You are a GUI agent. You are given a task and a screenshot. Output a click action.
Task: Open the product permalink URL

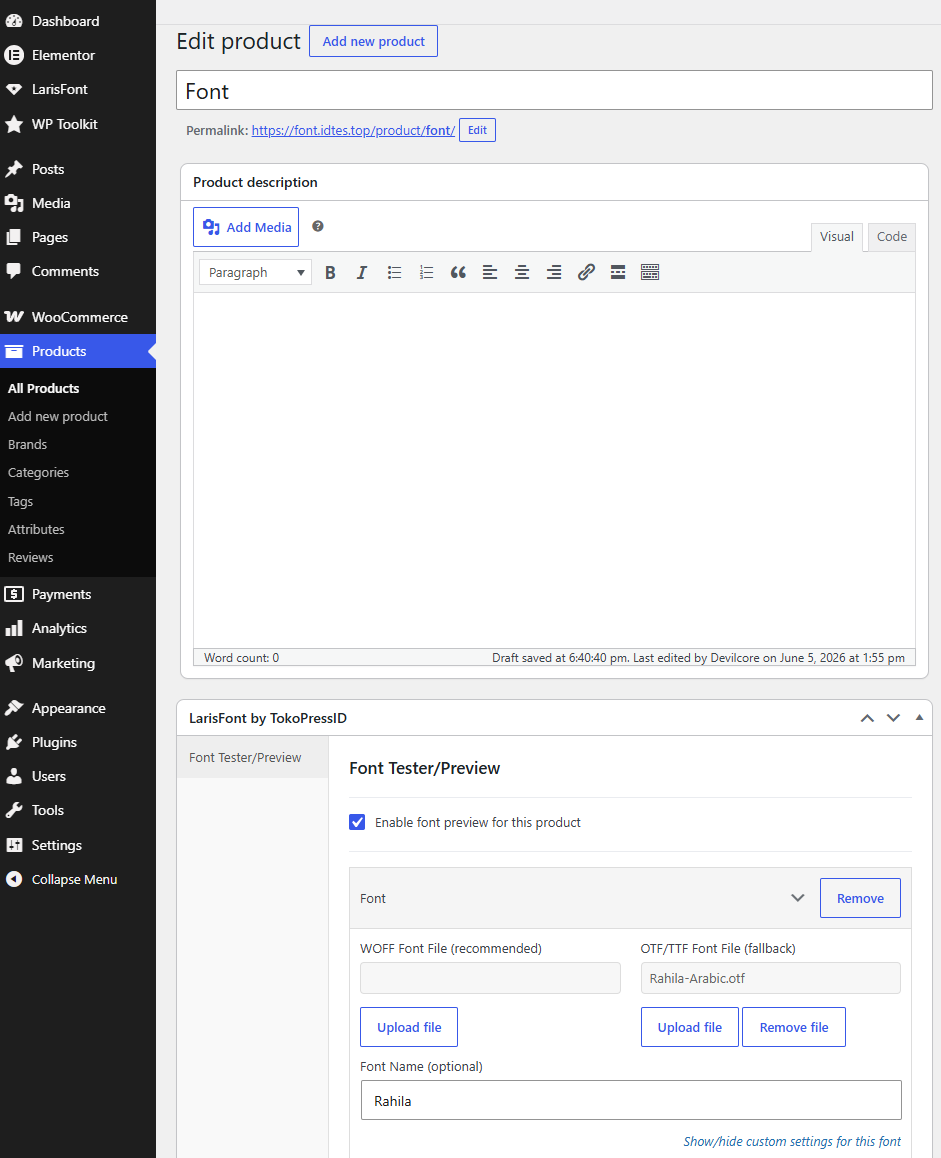(x=353, y=131)
